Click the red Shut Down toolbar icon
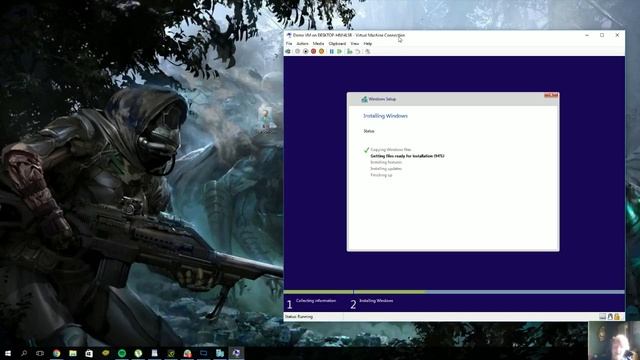 [313, 51]
